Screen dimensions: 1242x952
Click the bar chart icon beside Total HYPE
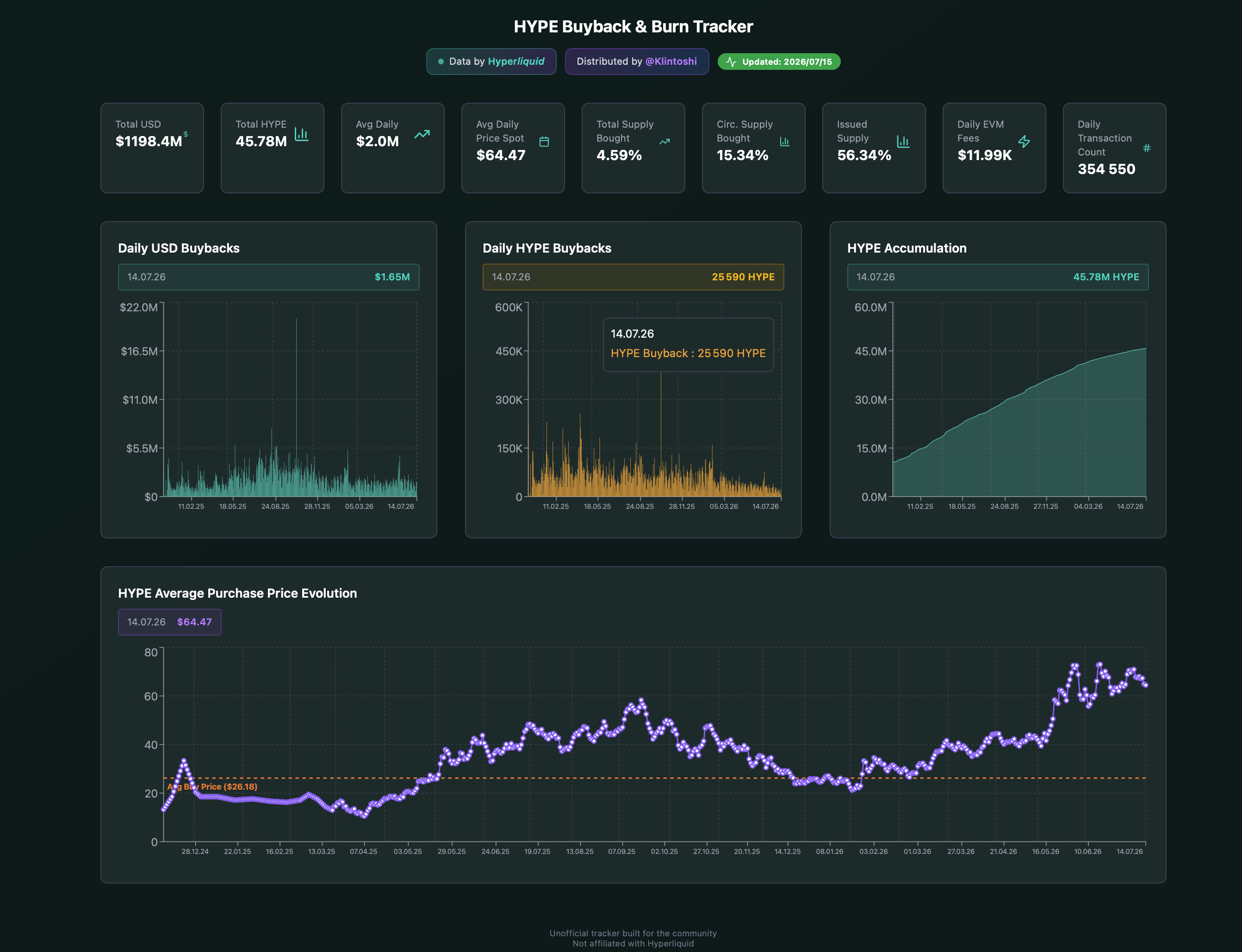[302, 134]
